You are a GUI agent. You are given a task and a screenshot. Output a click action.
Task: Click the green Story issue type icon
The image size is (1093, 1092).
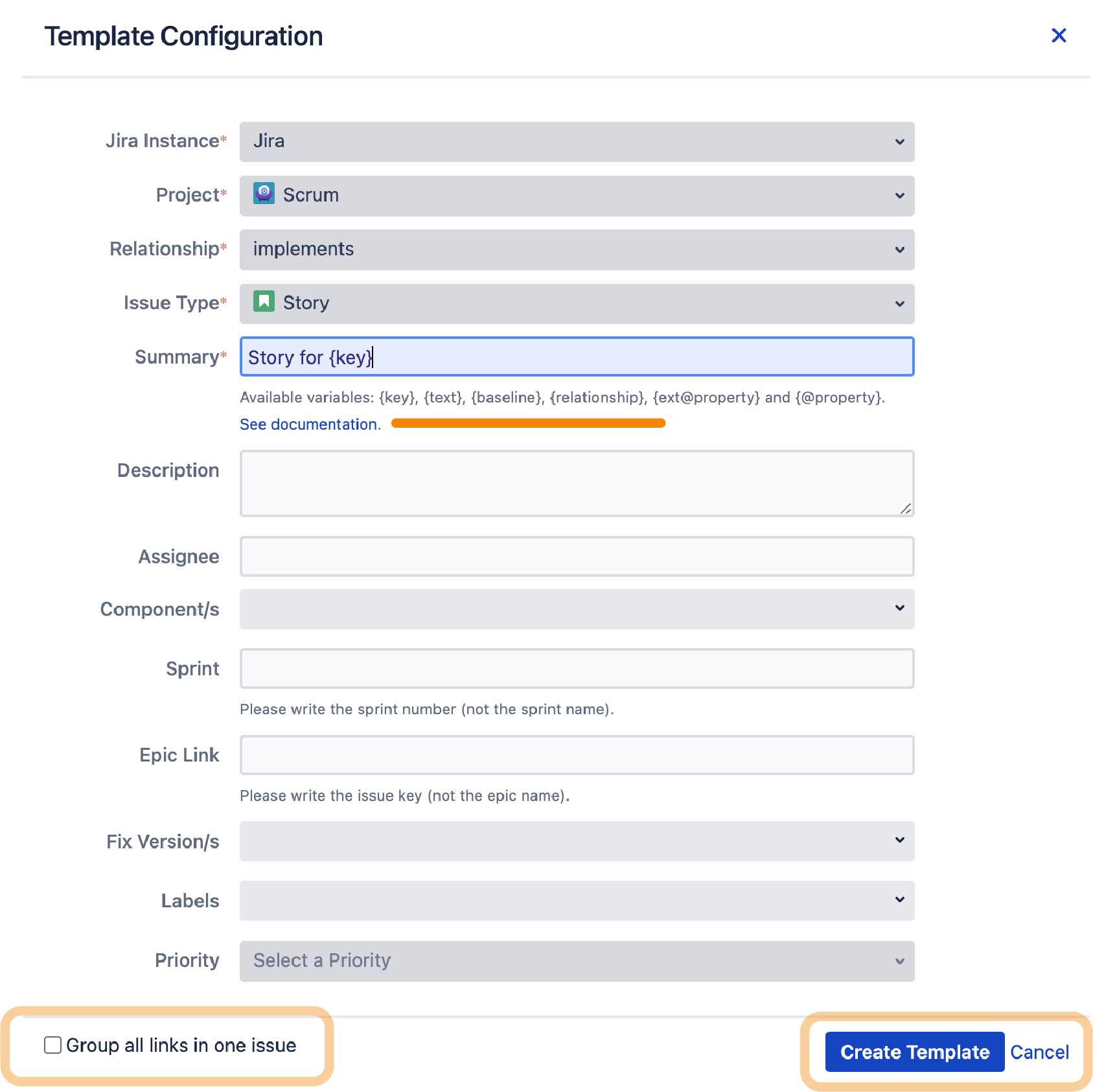point(264,302)
